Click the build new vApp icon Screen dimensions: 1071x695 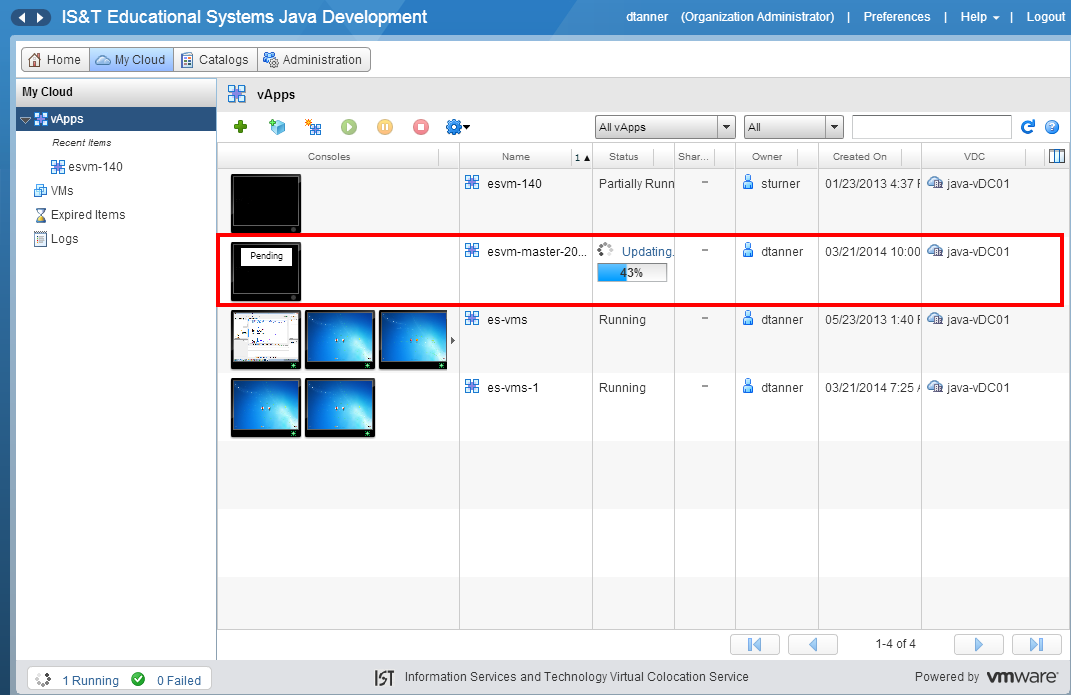313,127
